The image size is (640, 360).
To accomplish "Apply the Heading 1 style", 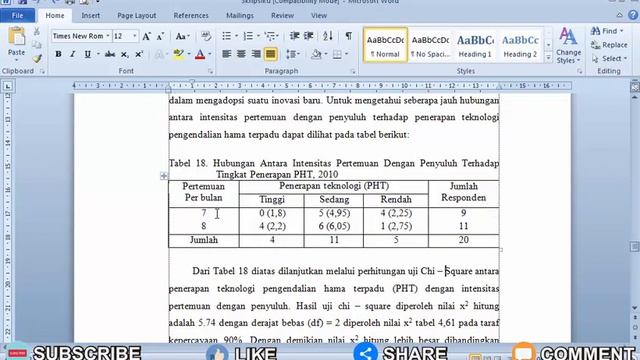I will [475, 45].
